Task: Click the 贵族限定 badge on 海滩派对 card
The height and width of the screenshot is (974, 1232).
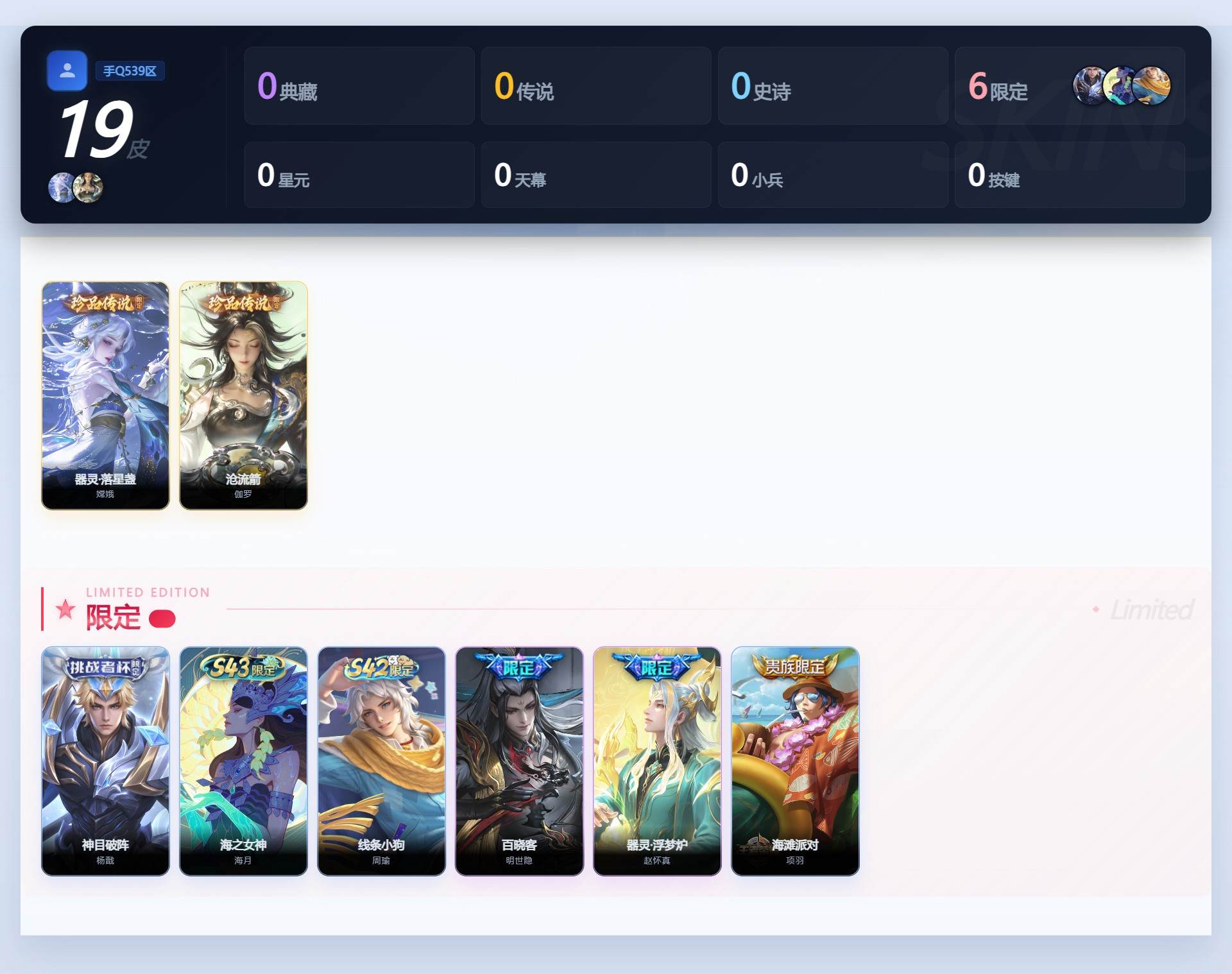Action: coord(795,667)
